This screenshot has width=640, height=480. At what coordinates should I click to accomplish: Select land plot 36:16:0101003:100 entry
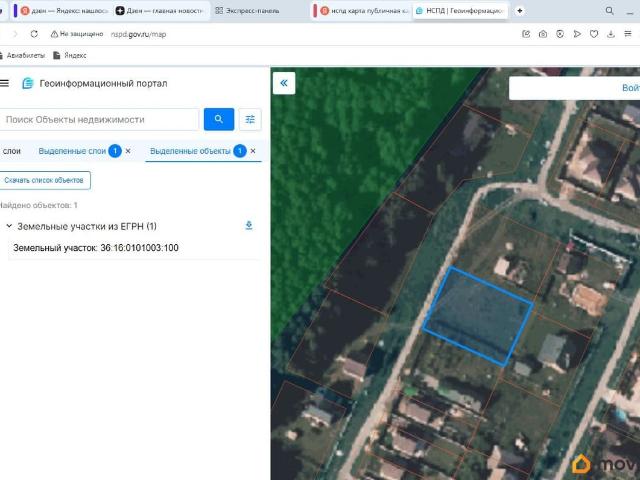click(96, 248)
